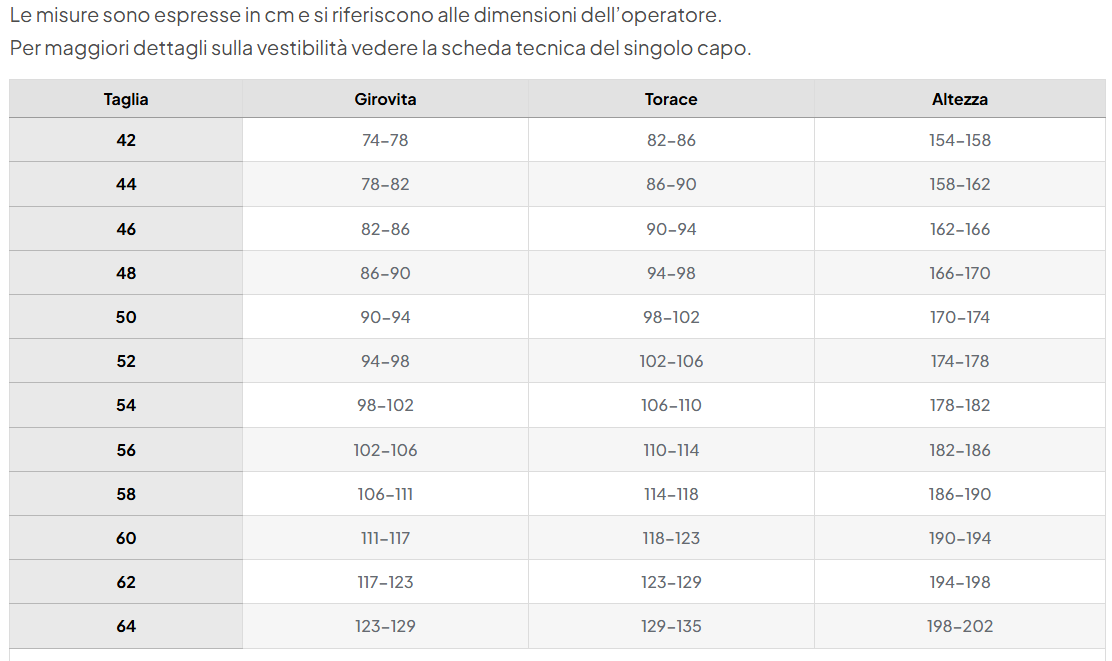Screen dimensions: 1112x661
Task: Select the size 48 row label
Action: click(126, 273)
